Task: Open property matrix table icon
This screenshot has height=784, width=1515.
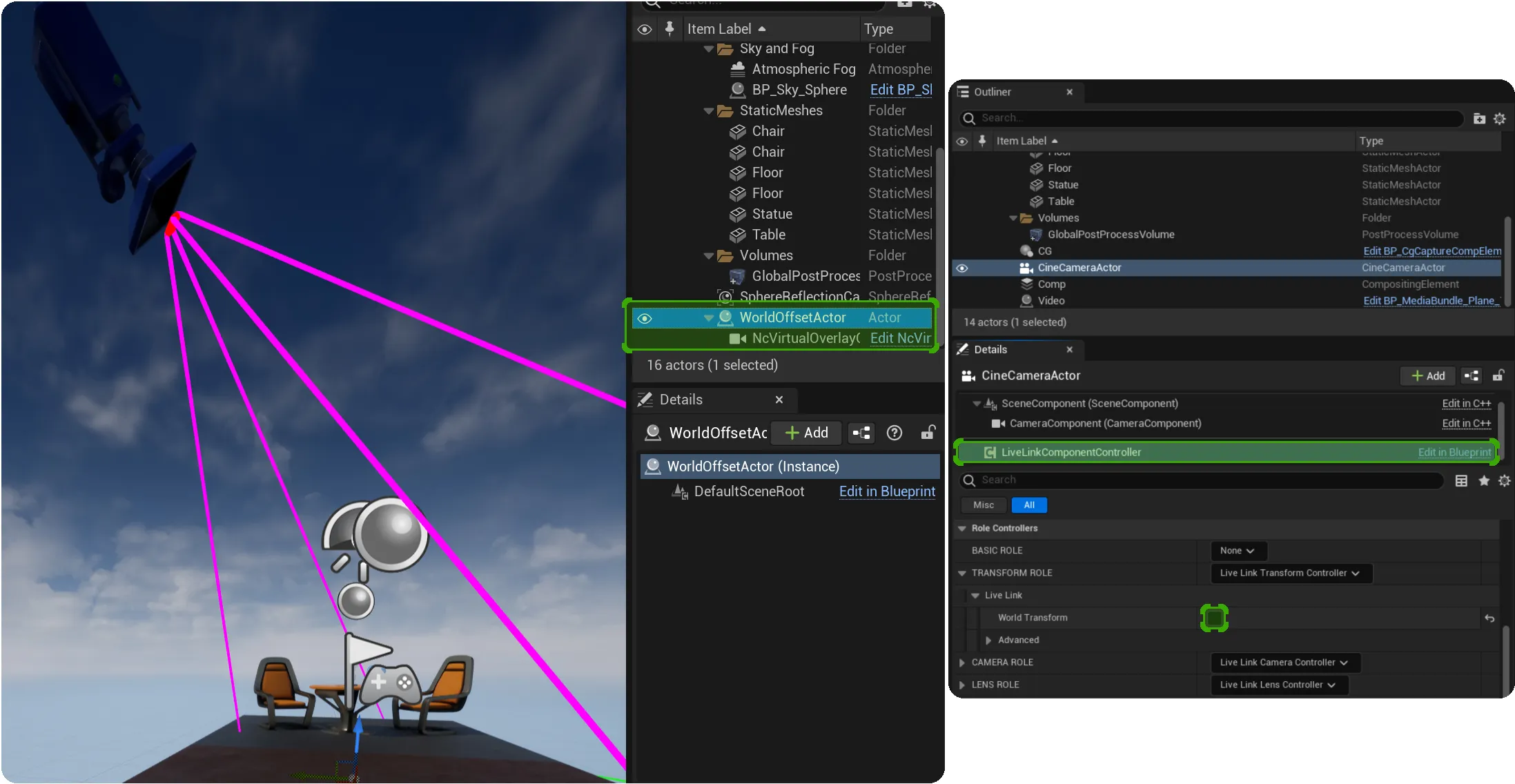Action: 1461,481
